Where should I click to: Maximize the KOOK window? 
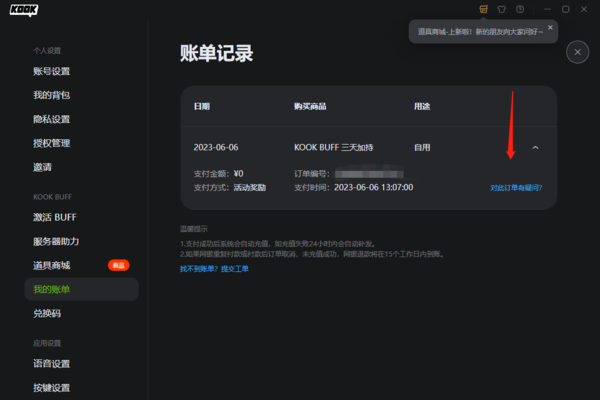coord(566,9)
